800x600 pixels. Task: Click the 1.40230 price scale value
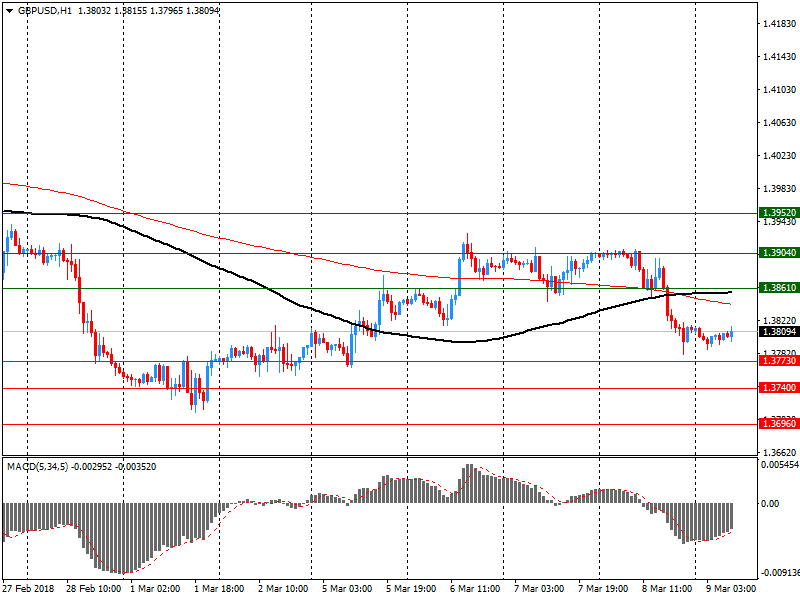(x=779, y=155)
